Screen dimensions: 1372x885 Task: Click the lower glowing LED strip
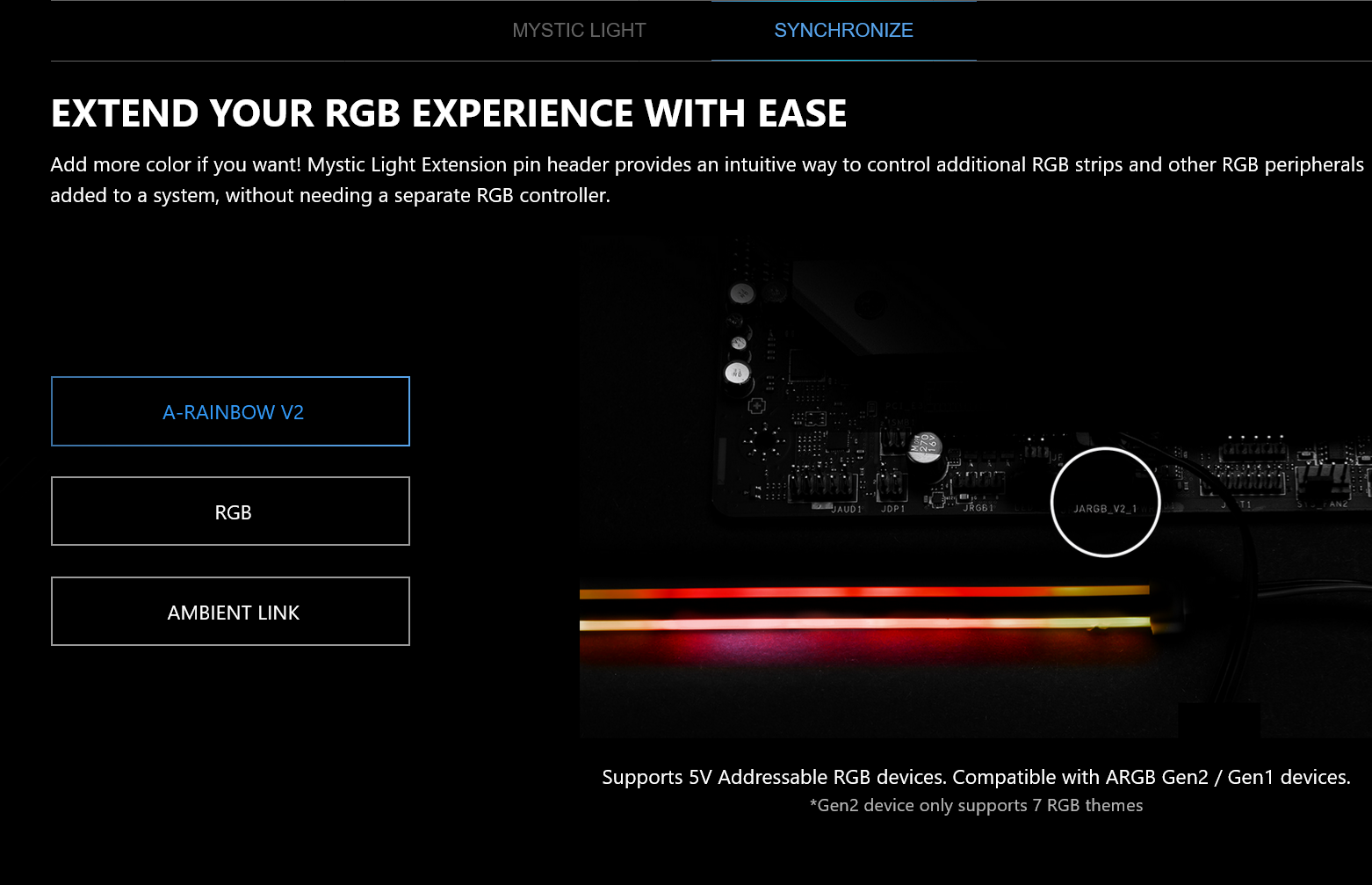pyautogui.click(x=861, y=624)
